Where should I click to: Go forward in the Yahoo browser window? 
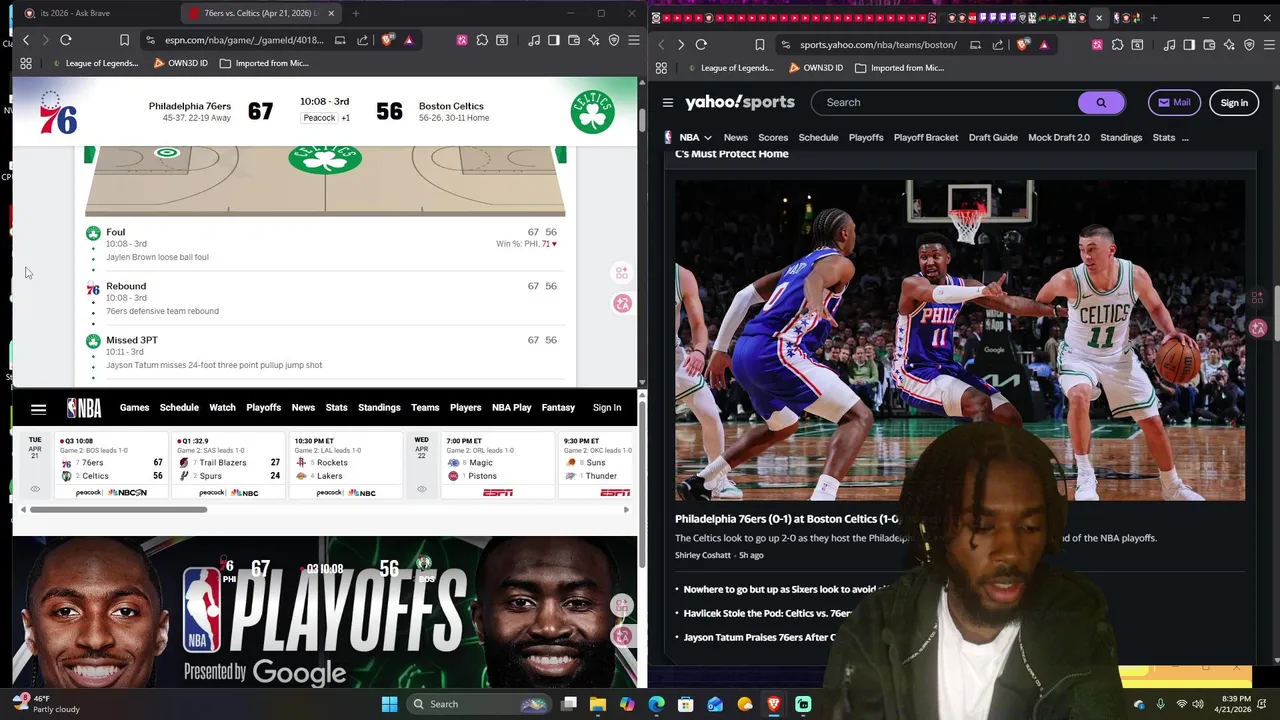point(681,45)
